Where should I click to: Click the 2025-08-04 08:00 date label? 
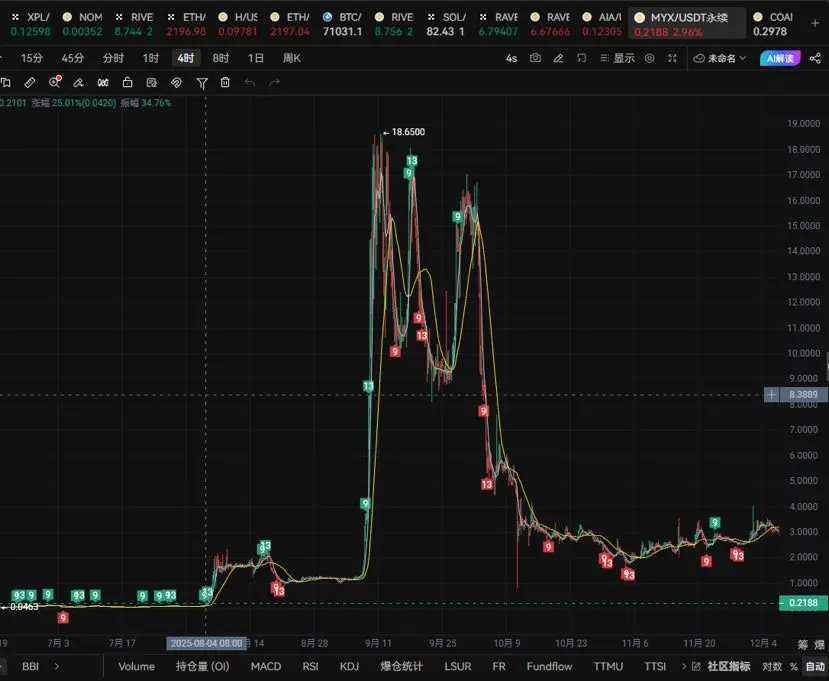pos(206,643)
